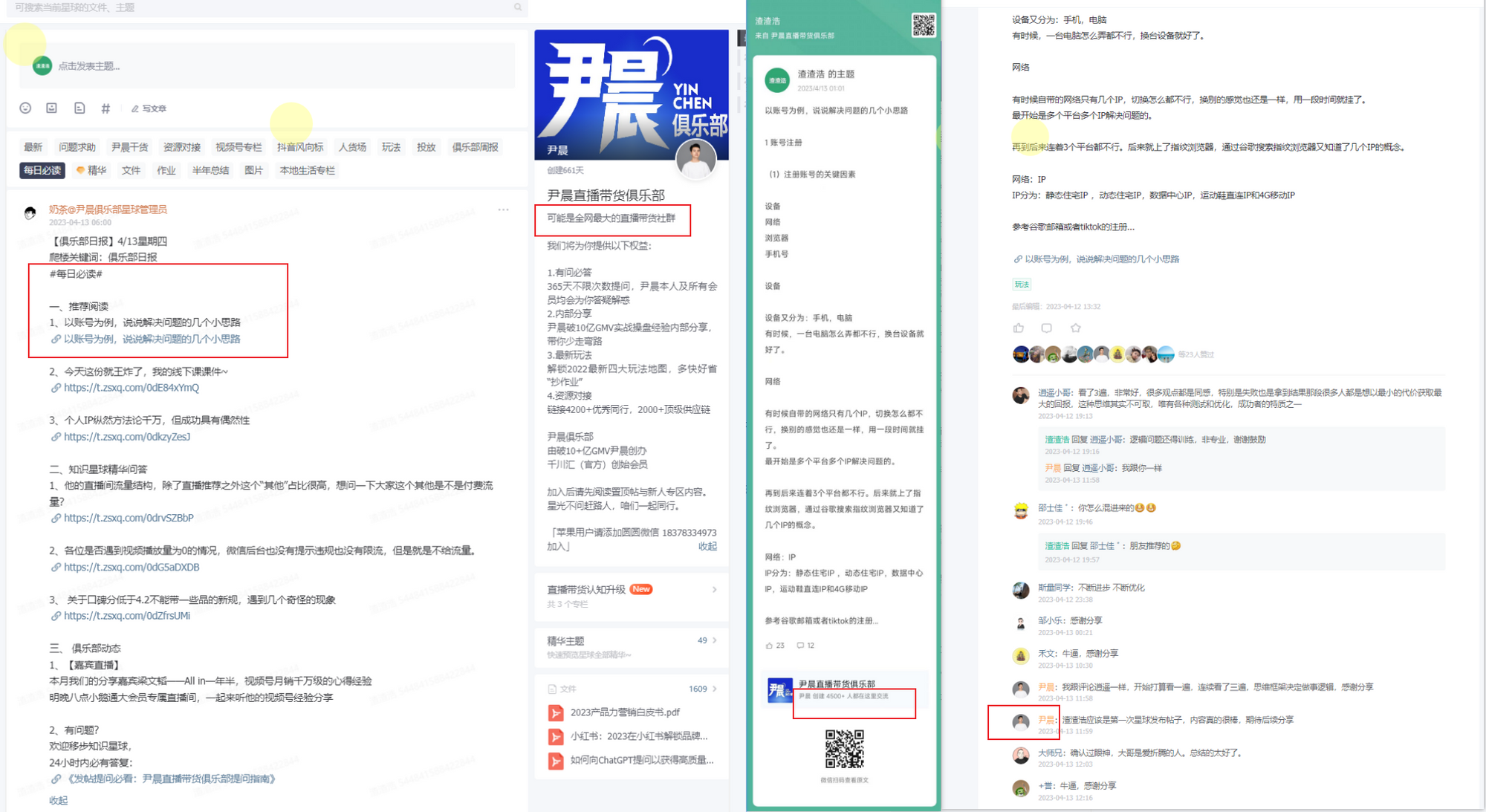Select the 最新 filter tab
Viewport: 1486px width, 812px height.
point(33,147)
